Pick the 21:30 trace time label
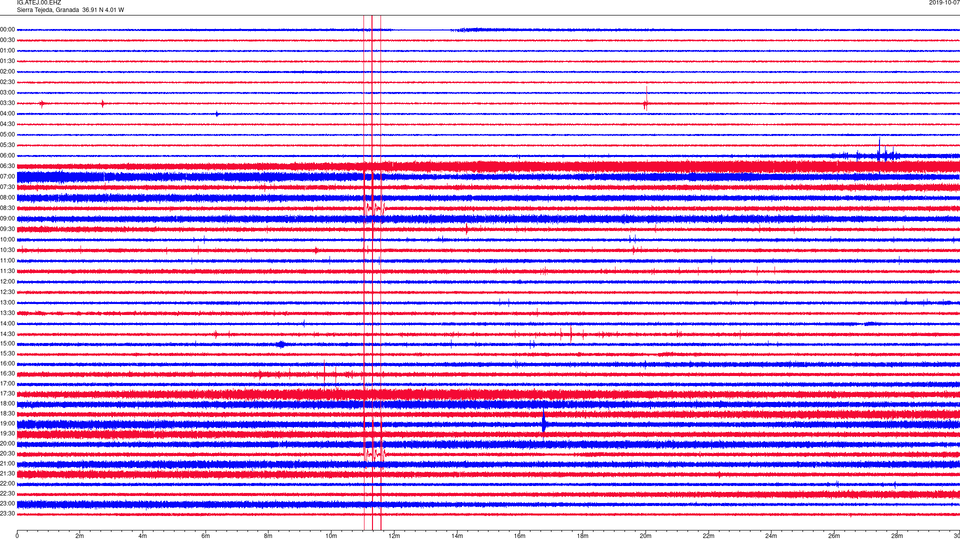The image size is (960, 540). tap(7, 474)
